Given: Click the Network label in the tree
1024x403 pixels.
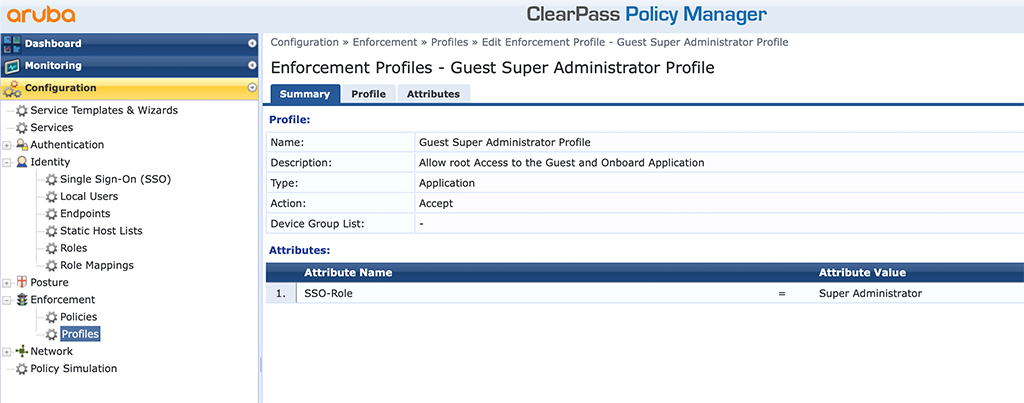Looking at the screenshot, I should pos(52,351).
